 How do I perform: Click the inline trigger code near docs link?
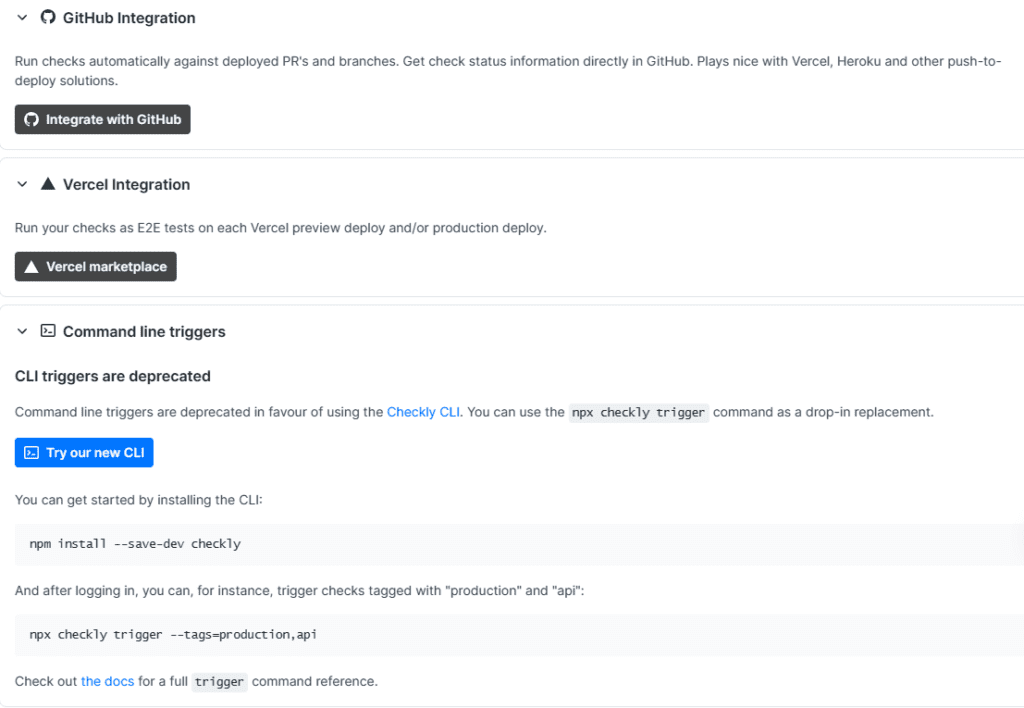click(219, 682)
